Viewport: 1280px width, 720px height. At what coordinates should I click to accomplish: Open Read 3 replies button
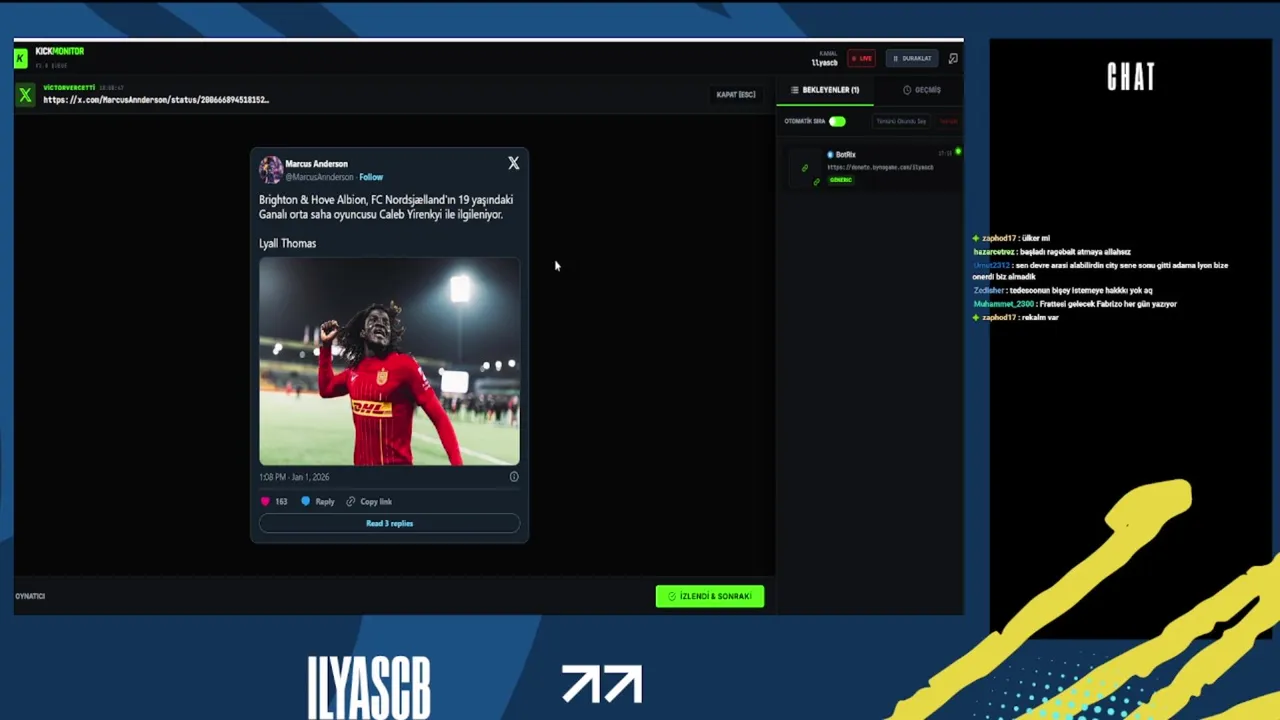(x=389, y=523)
